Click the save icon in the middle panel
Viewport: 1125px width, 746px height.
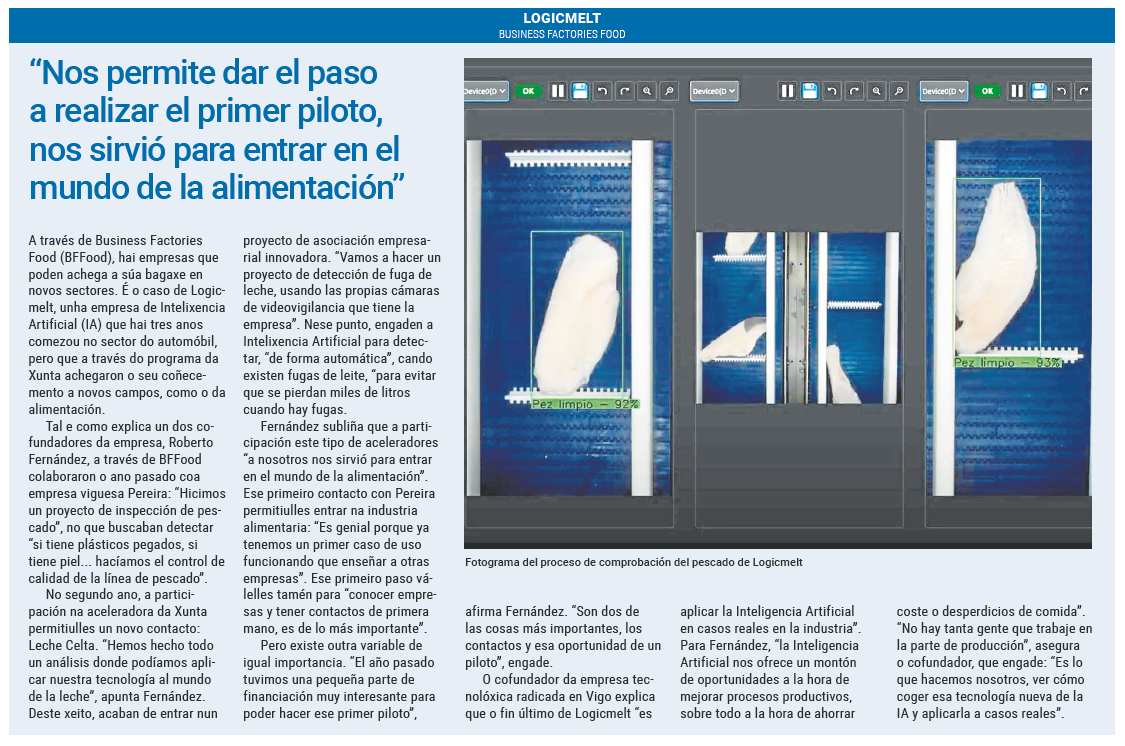point(809,91)
